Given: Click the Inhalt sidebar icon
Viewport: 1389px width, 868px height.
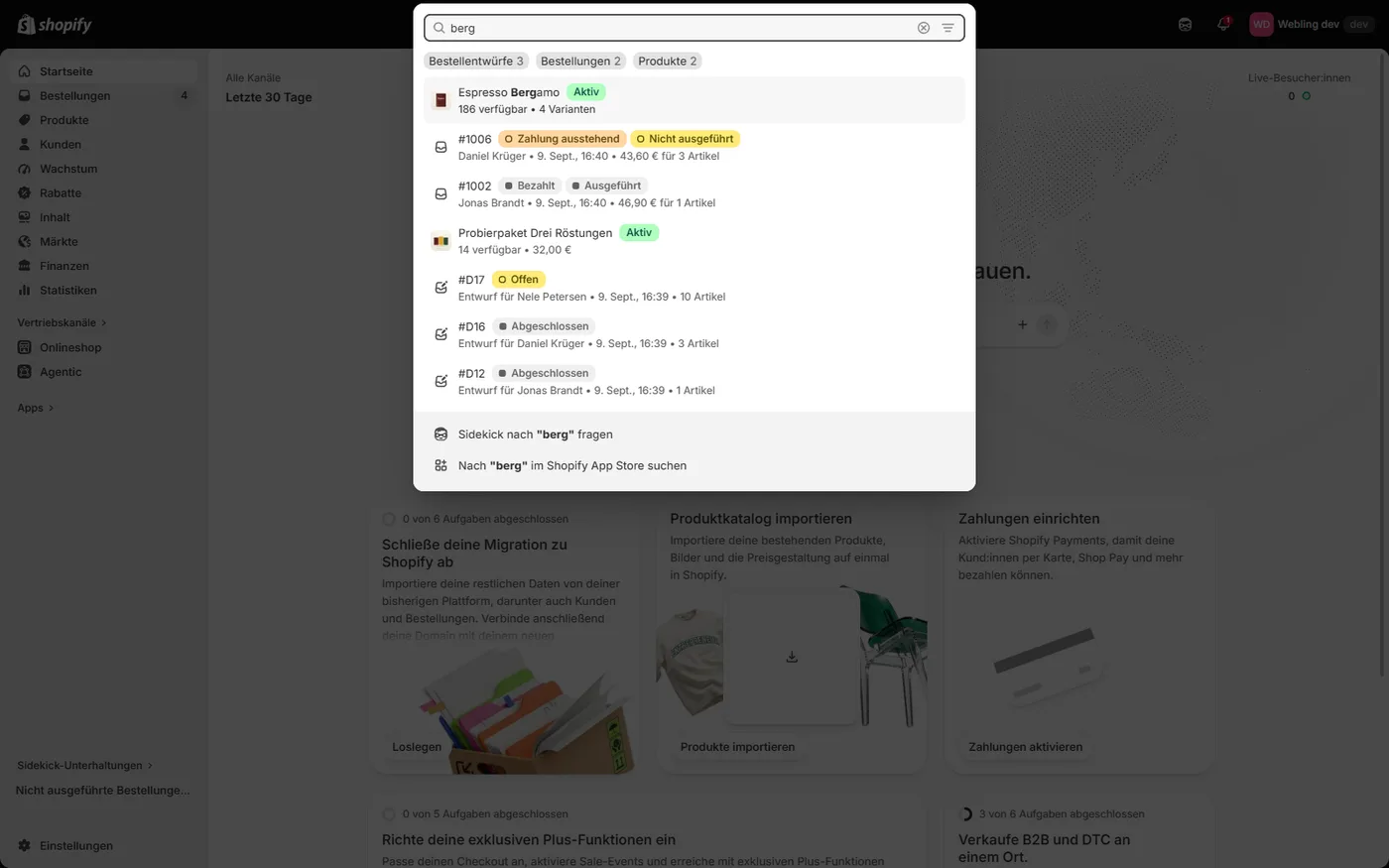Looking at the screenshot, I should pos(25,217).
